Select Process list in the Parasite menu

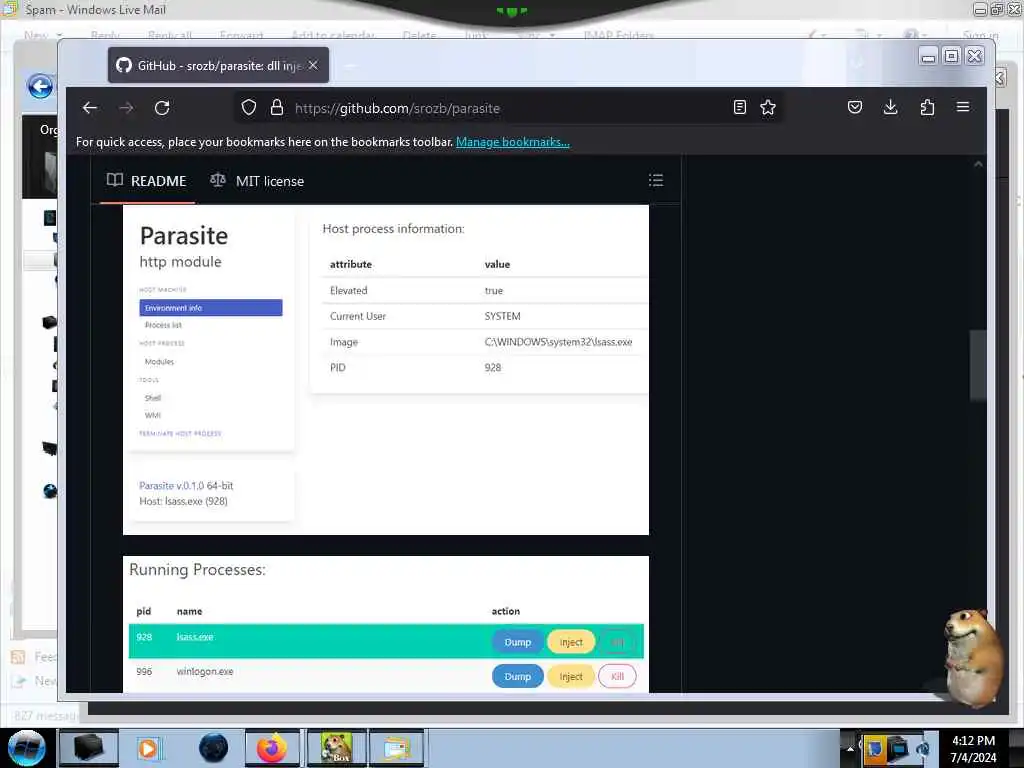click(163, 325)
